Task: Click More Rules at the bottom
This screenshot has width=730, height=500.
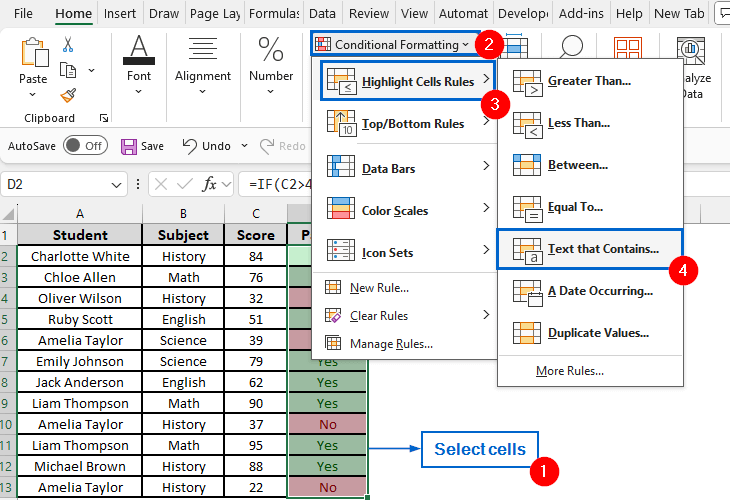Action: pos(569,371)
